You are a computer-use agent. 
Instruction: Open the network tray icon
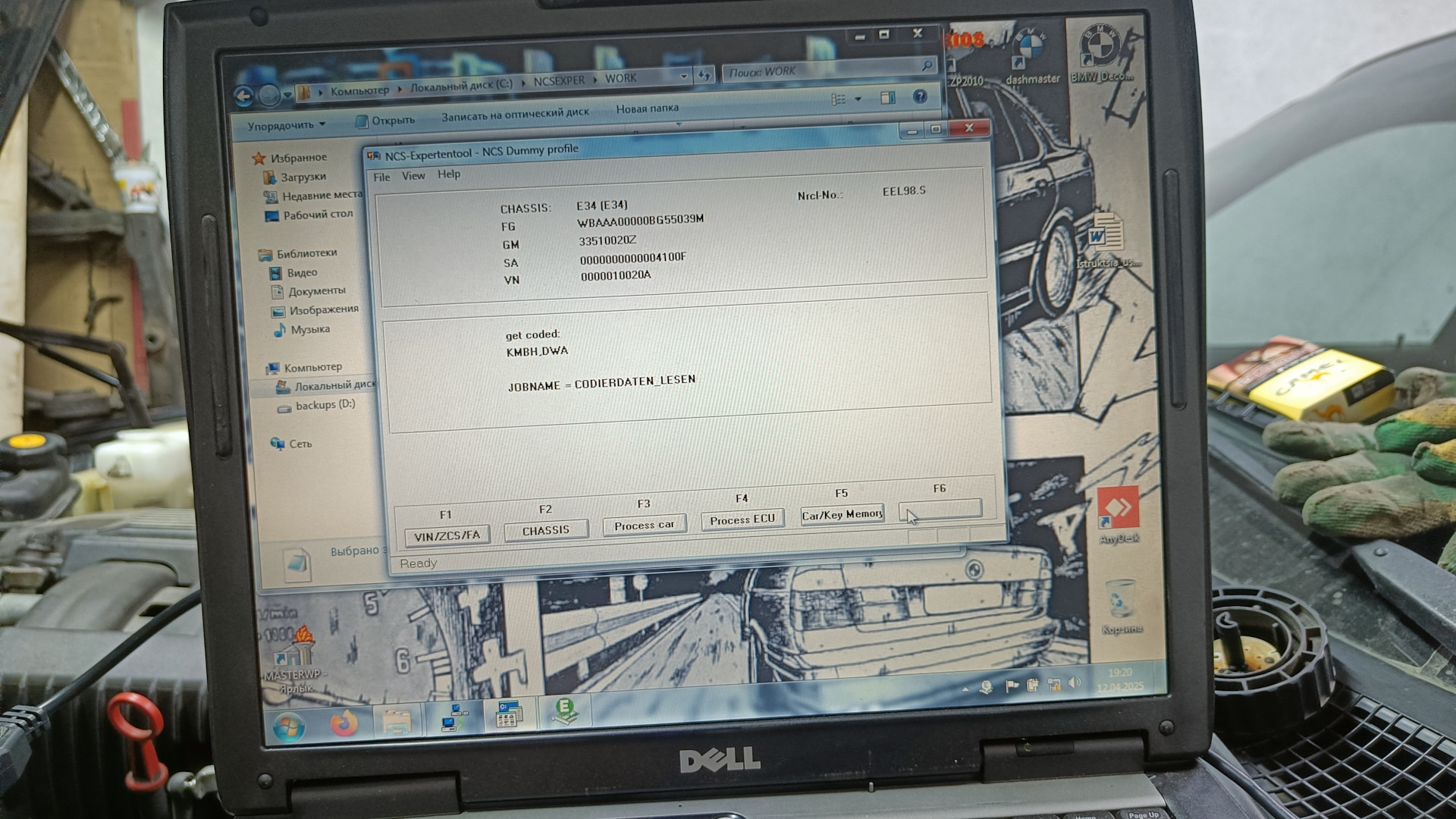point(1053,685)
